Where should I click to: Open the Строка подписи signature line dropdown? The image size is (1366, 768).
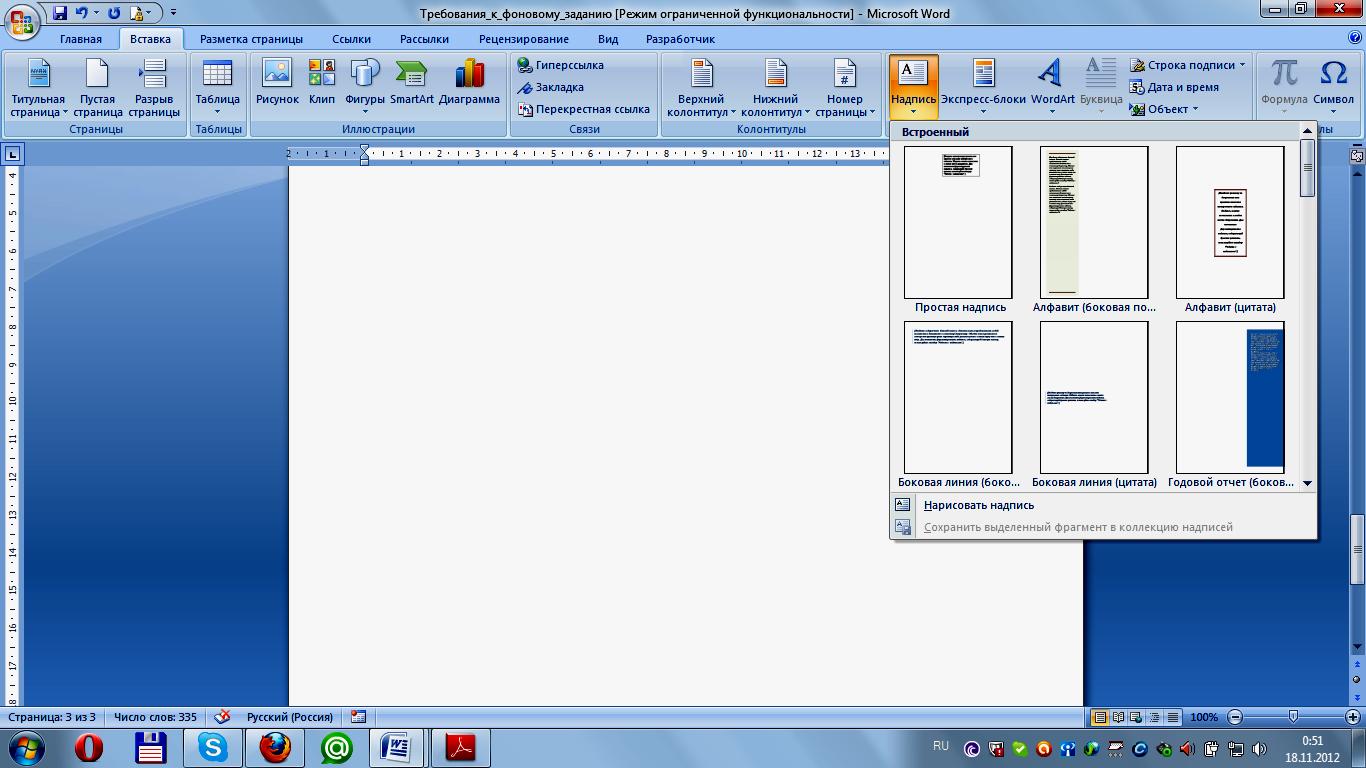point(1188,65)
